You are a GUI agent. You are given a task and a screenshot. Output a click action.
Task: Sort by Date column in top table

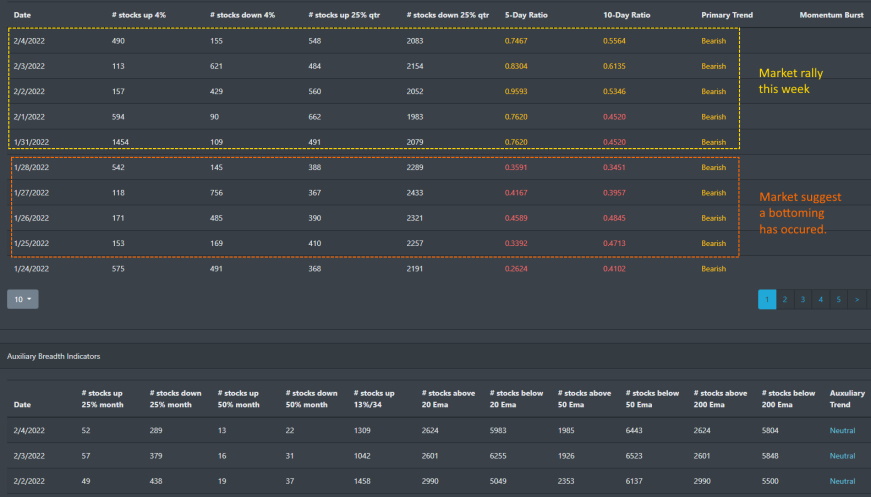(22, 15)
